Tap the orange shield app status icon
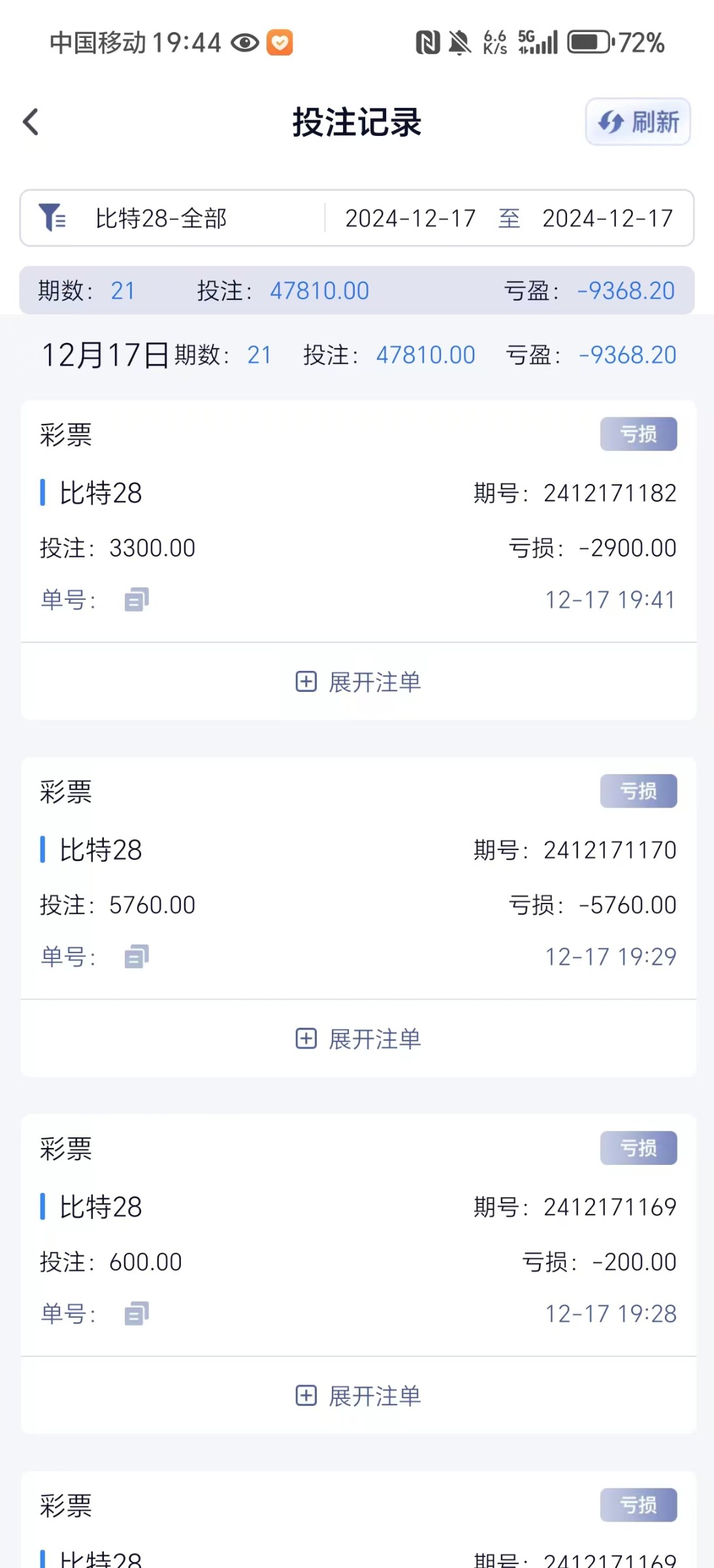Viewport: 714px width, 1568px height. tap(280, 43)
